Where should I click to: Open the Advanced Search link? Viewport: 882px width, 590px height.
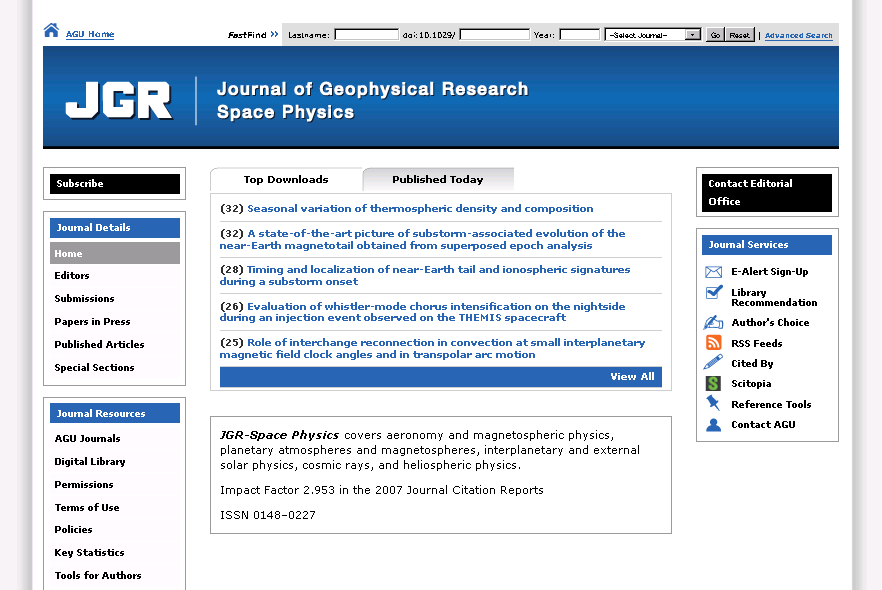pyautogui.click(x=798, y=35)
